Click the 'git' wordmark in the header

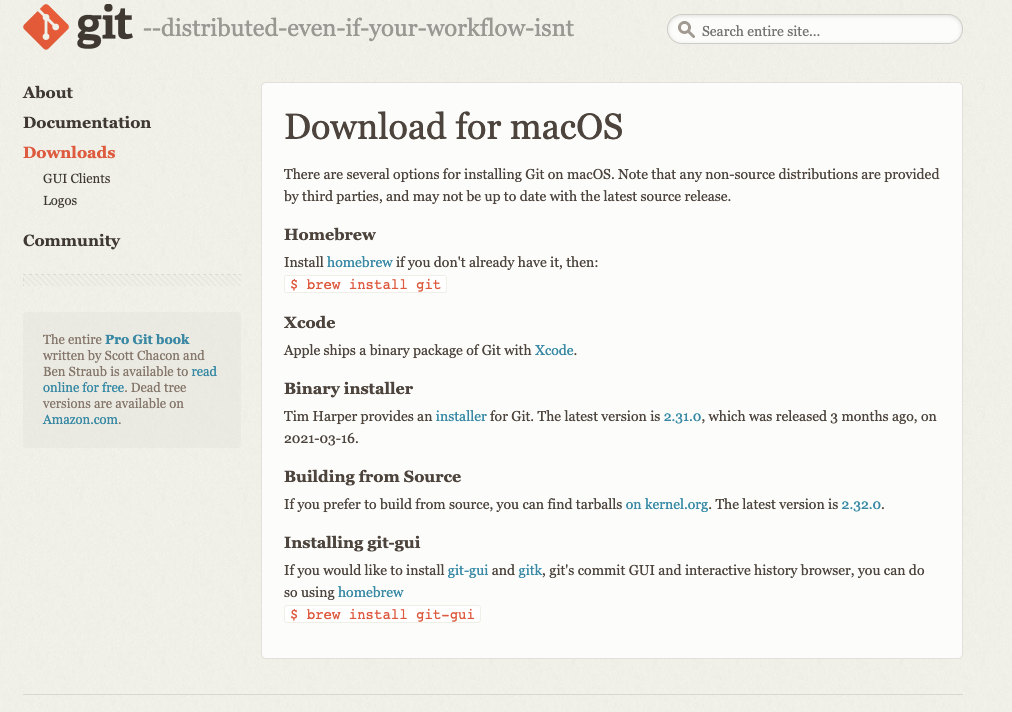click(x=105, y=27)
